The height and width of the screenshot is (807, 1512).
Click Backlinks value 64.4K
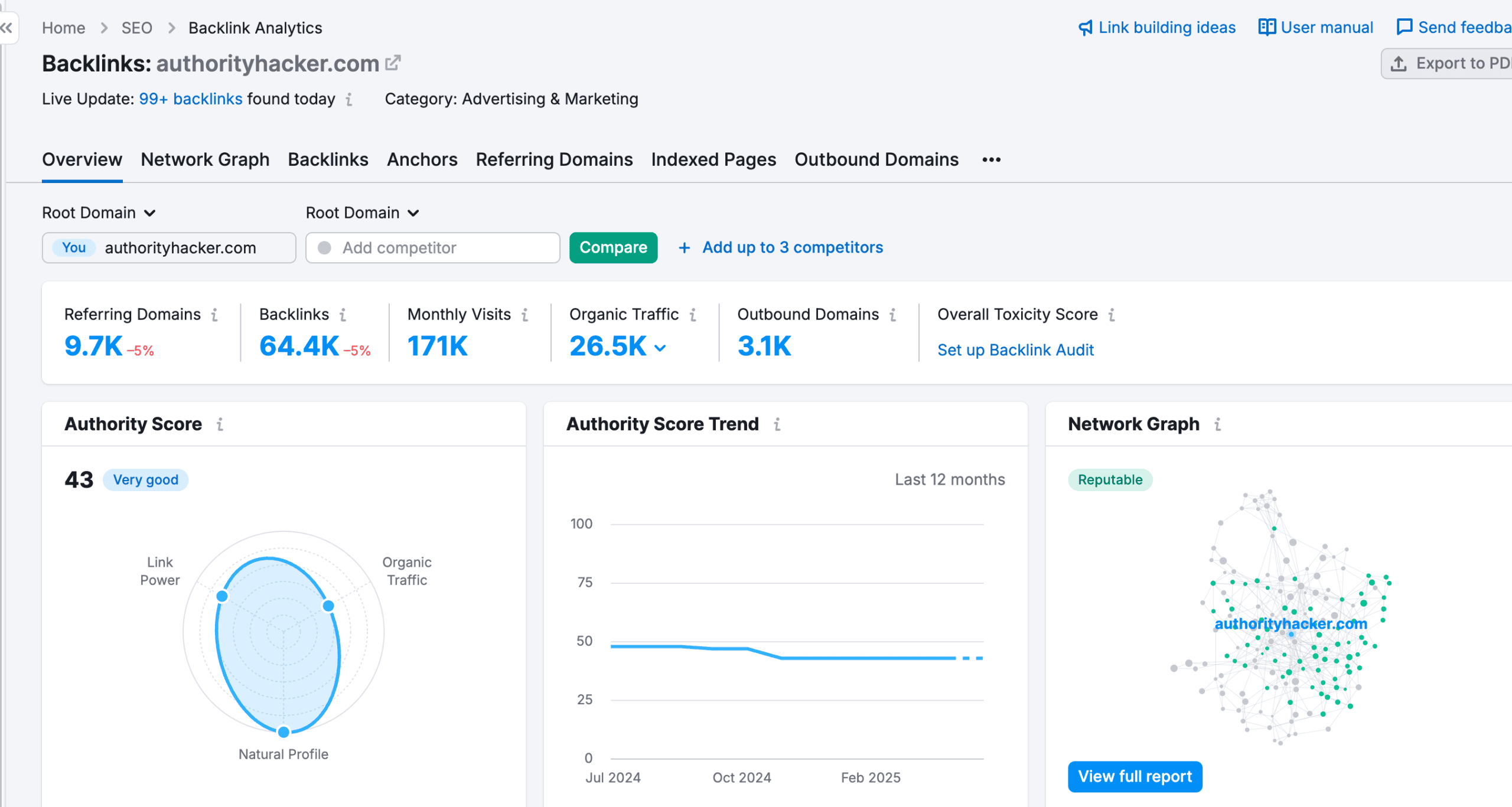tap(299, 346)
